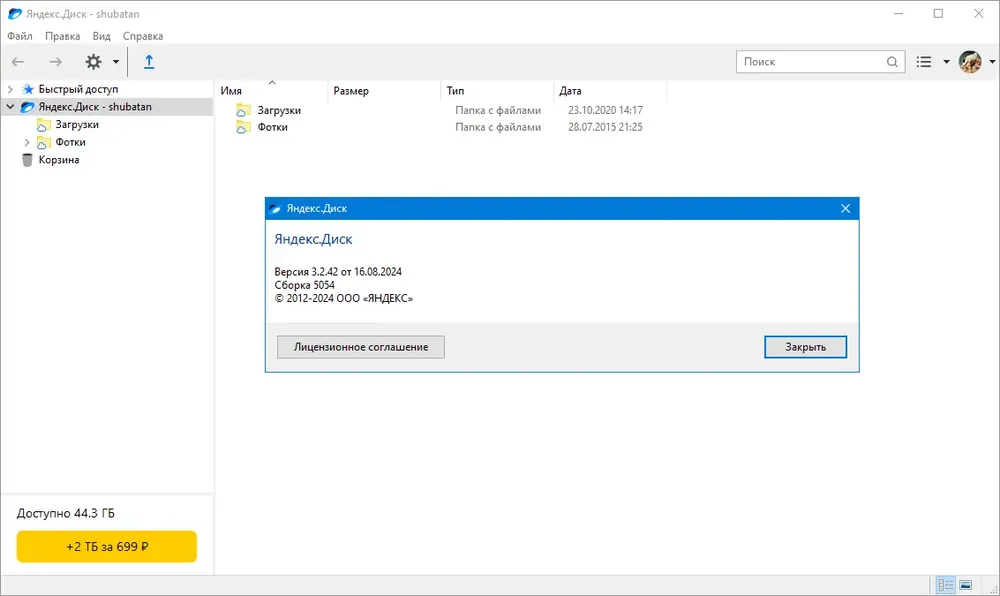The height and width of the screenshot is (596, 1000).
Task: Maximize the Яндекс.Диск main window
Action: 938,13
